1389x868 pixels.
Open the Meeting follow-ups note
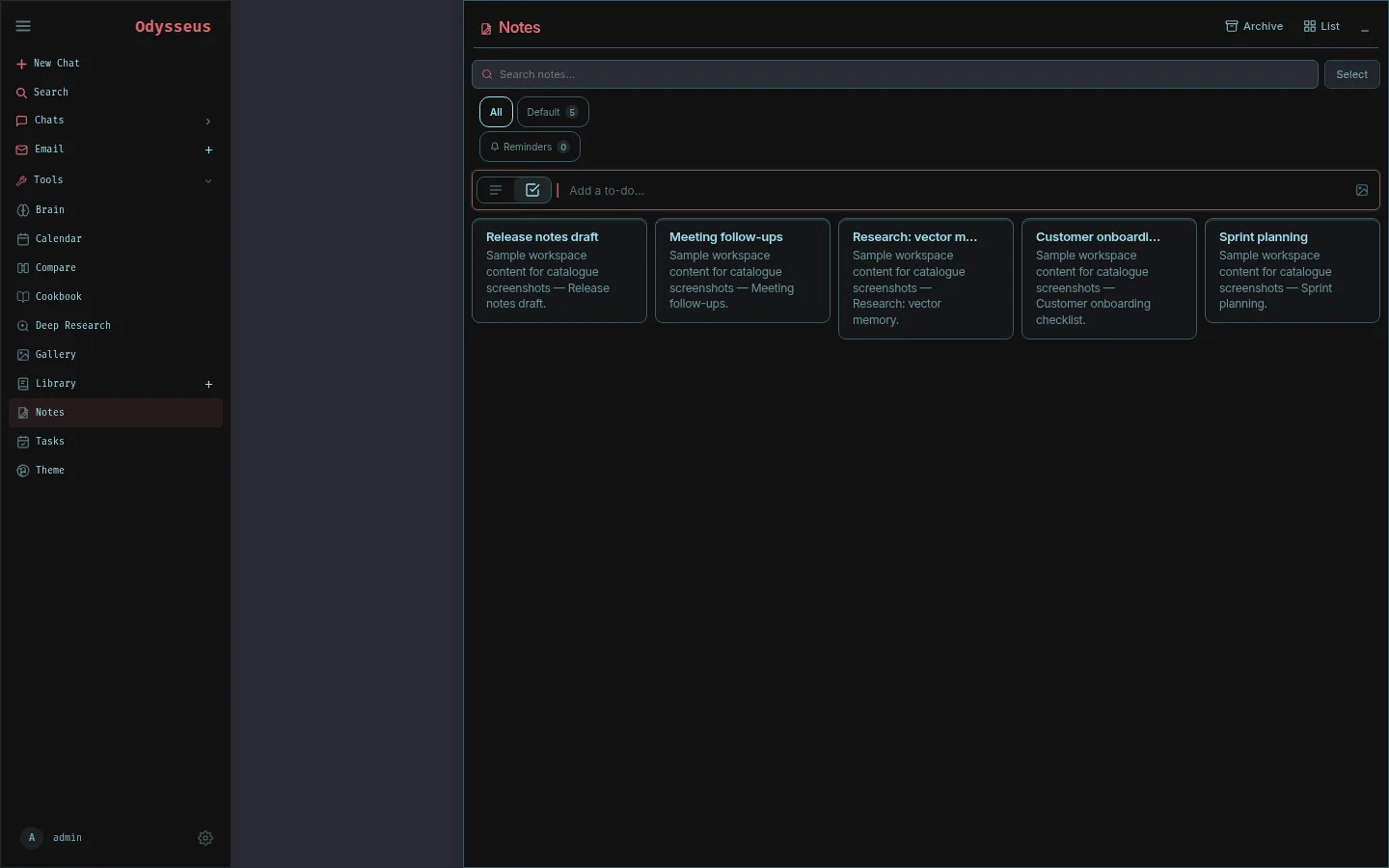click(x=743, y=271)
